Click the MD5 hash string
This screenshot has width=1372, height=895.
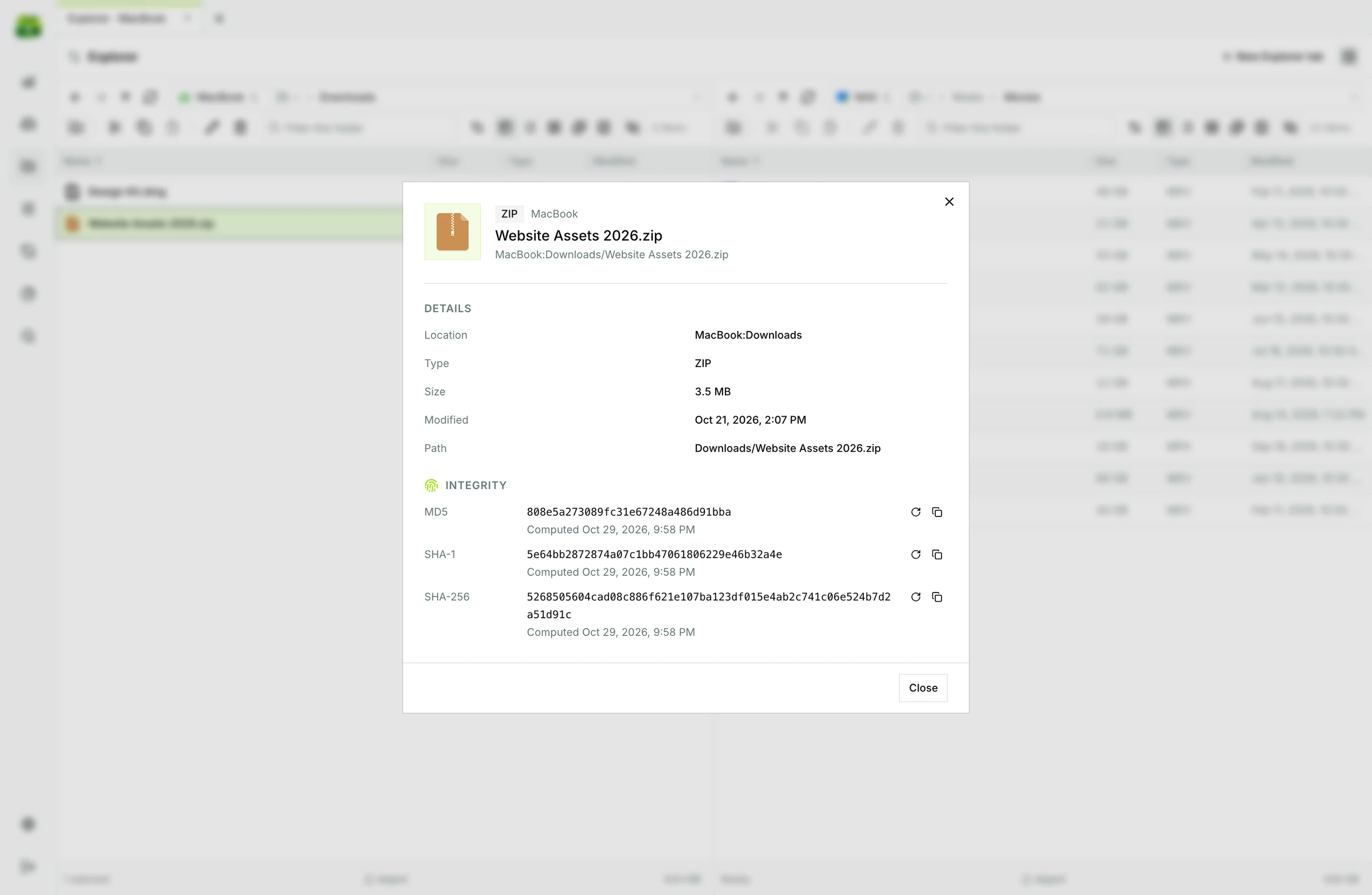(x=628, y=512)
